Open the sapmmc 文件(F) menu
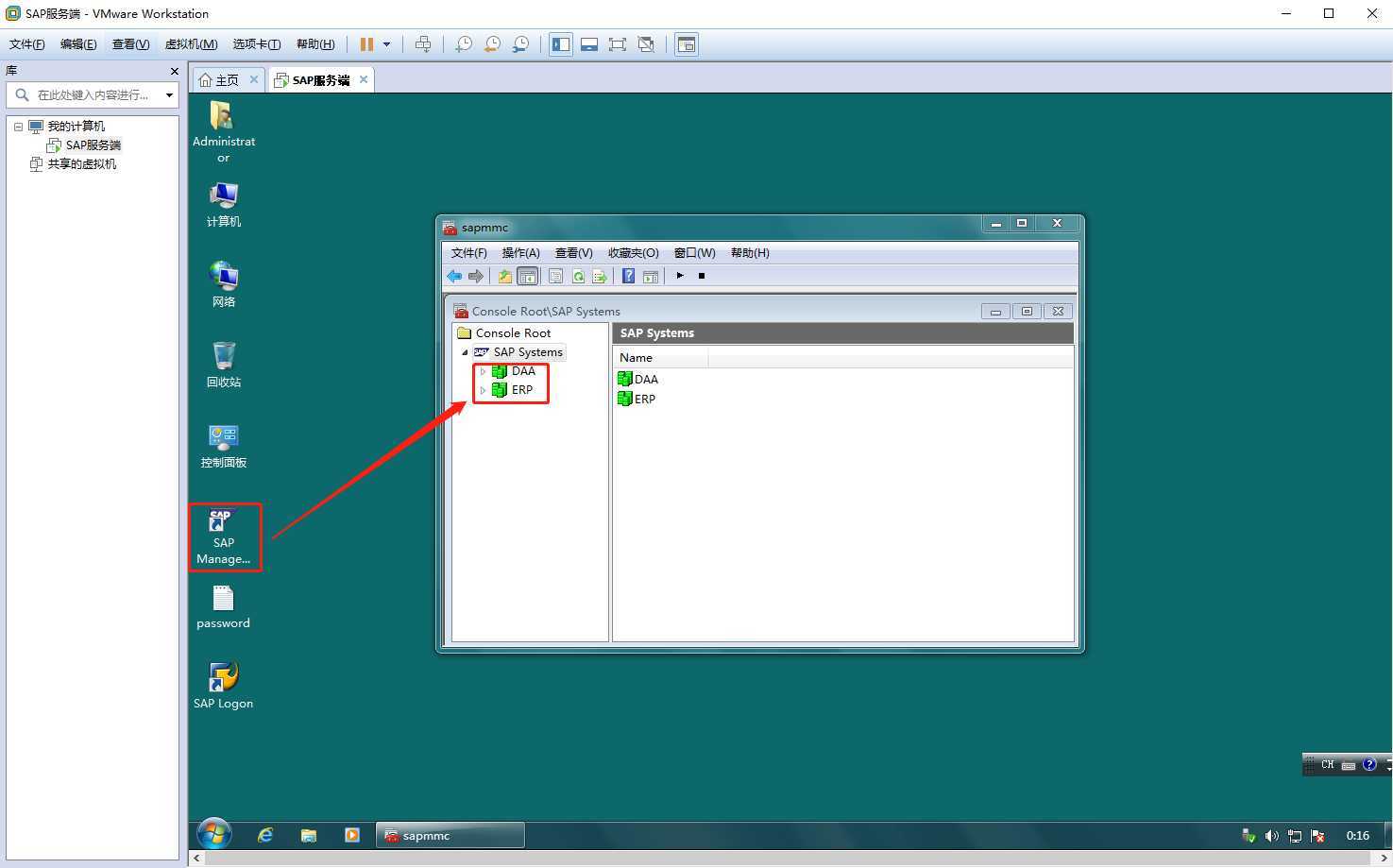 (x=469, y=253)
